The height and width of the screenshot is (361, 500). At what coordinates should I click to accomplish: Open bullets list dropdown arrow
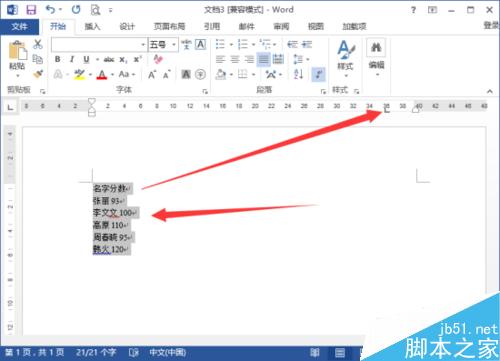[x=231, y=44]
